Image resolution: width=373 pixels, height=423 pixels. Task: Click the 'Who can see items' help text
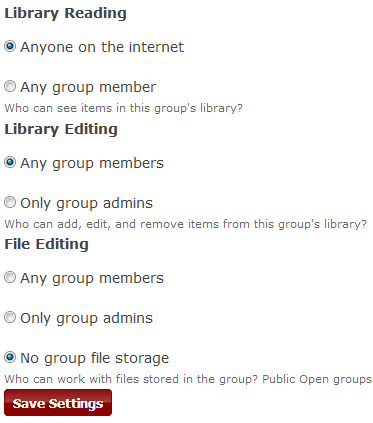click(x=124, y=108)
